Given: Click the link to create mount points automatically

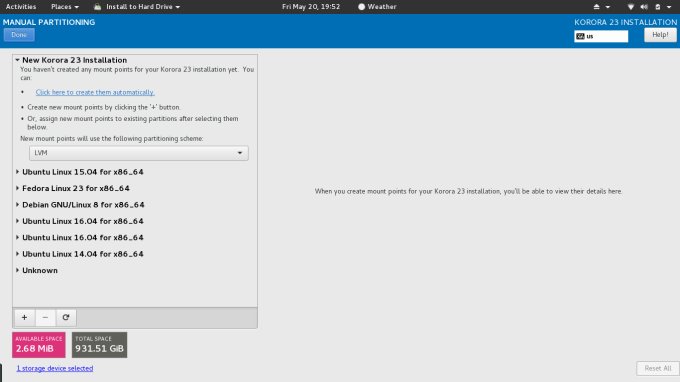Looking at the screenshot, I should [x=95, y=92].
